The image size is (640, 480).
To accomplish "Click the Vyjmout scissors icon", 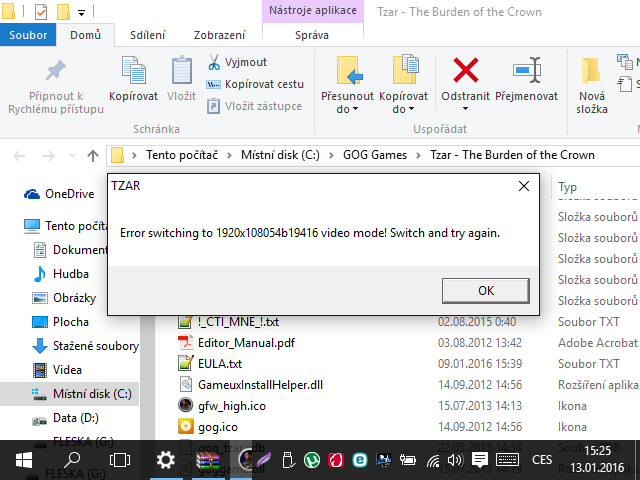I will pyautogui.click(x=214, y=62).
